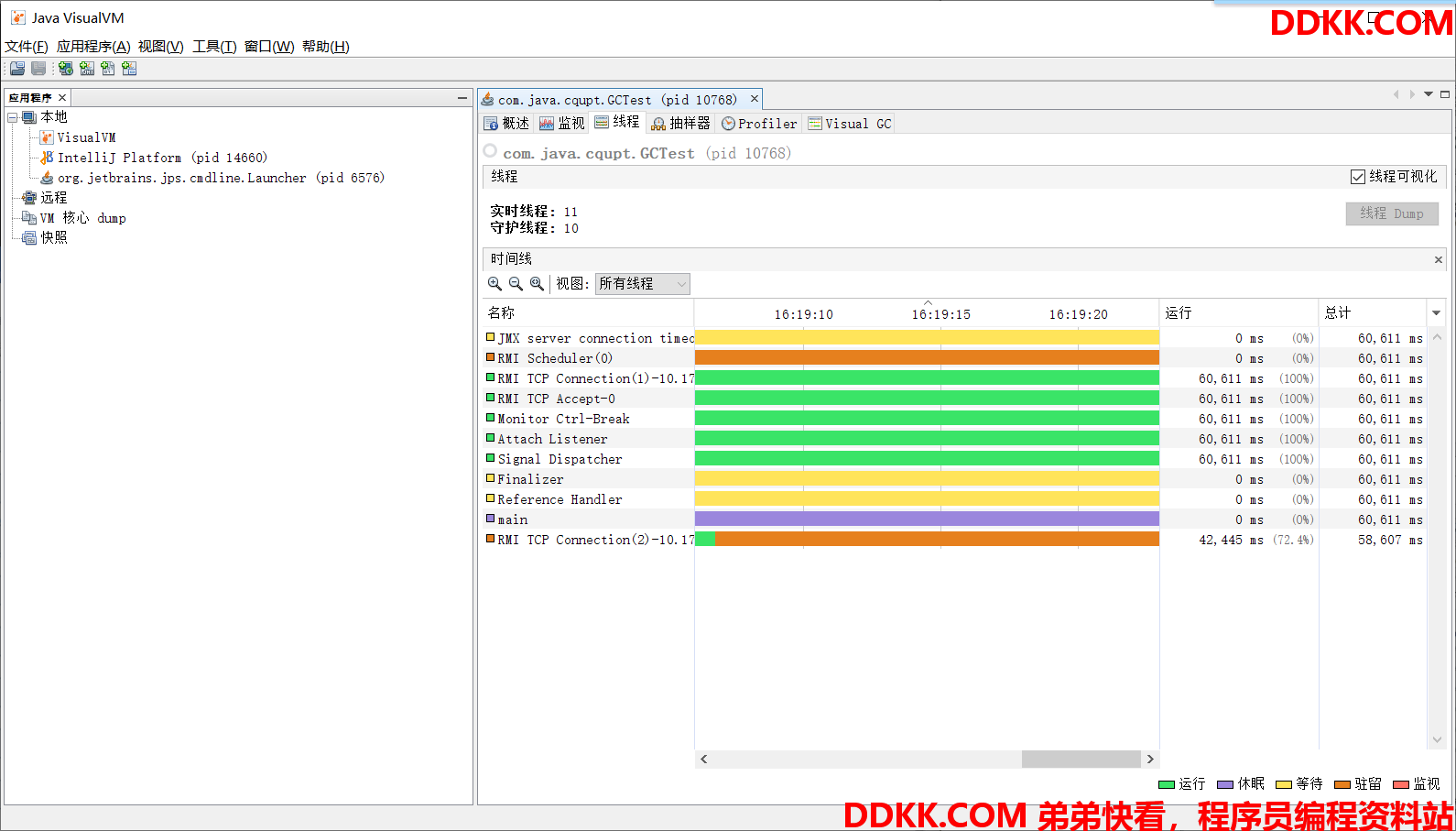1456x831 pixels.
Task: Zoom out the thread timeline
Action: click(516, 284)
